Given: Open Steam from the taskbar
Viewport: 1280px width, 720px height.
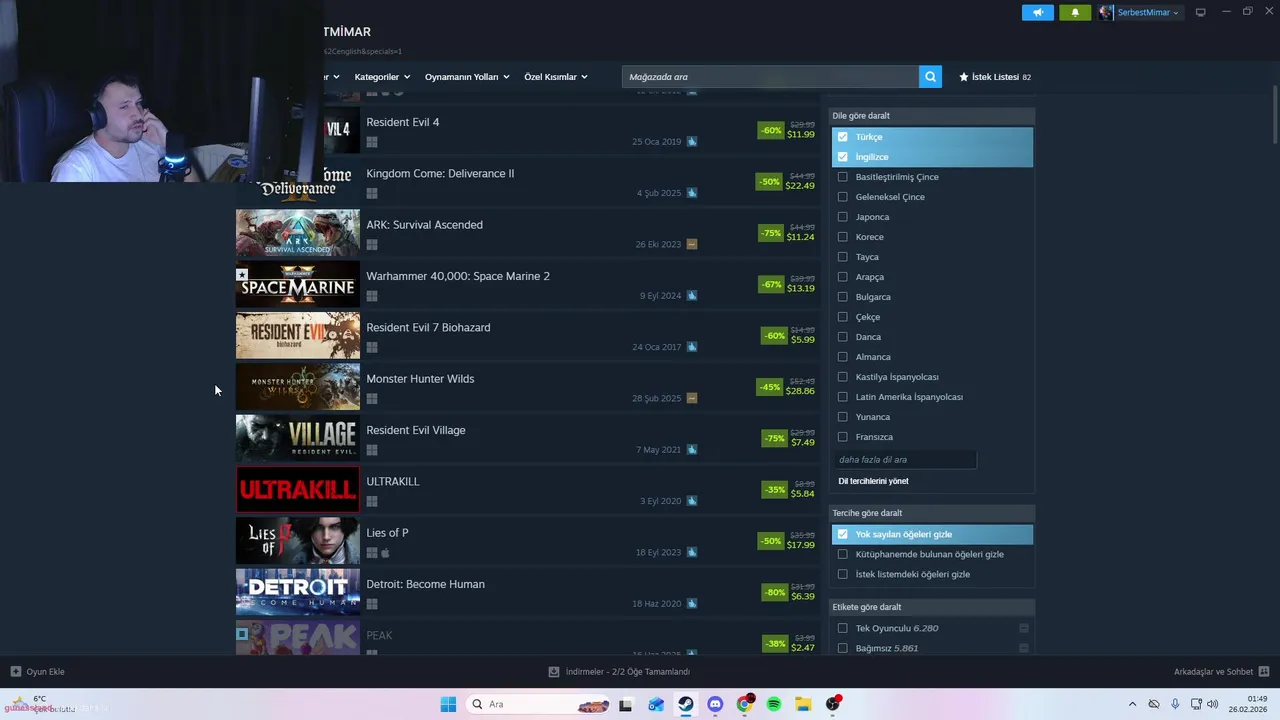Looking at the screenshot, I should tap(685, 704).
